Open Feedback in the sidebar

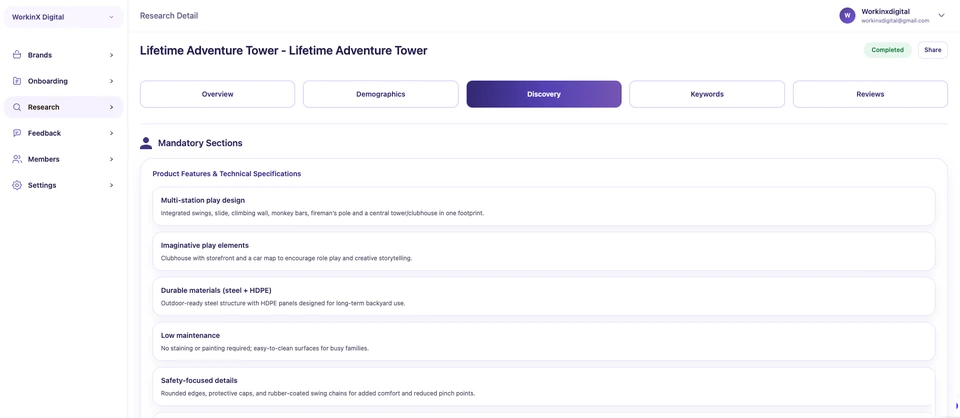point(64,133)
